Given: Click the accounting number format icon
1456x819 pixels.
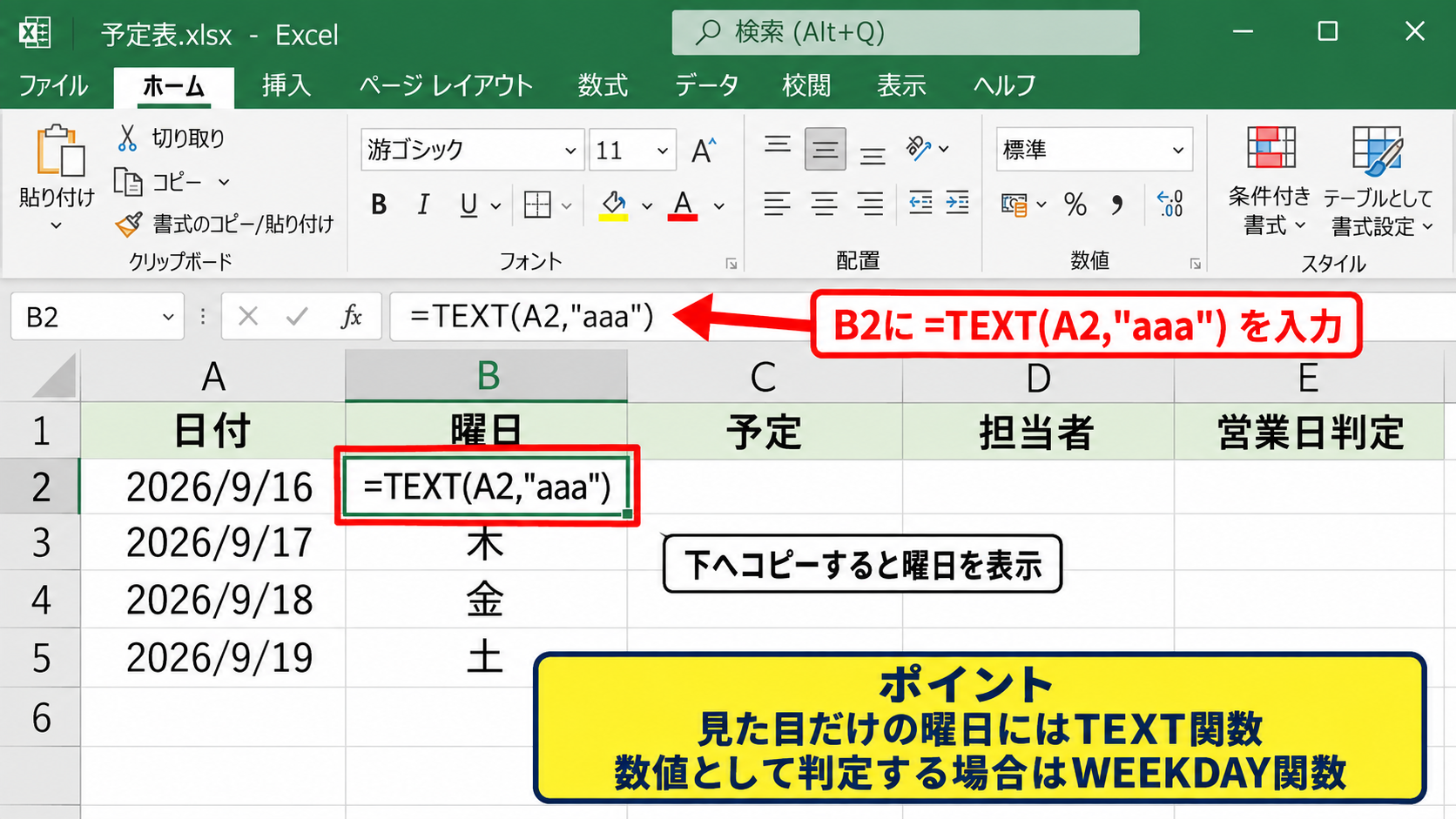Looking at the screenshot, I should (x=1014, y=205).
